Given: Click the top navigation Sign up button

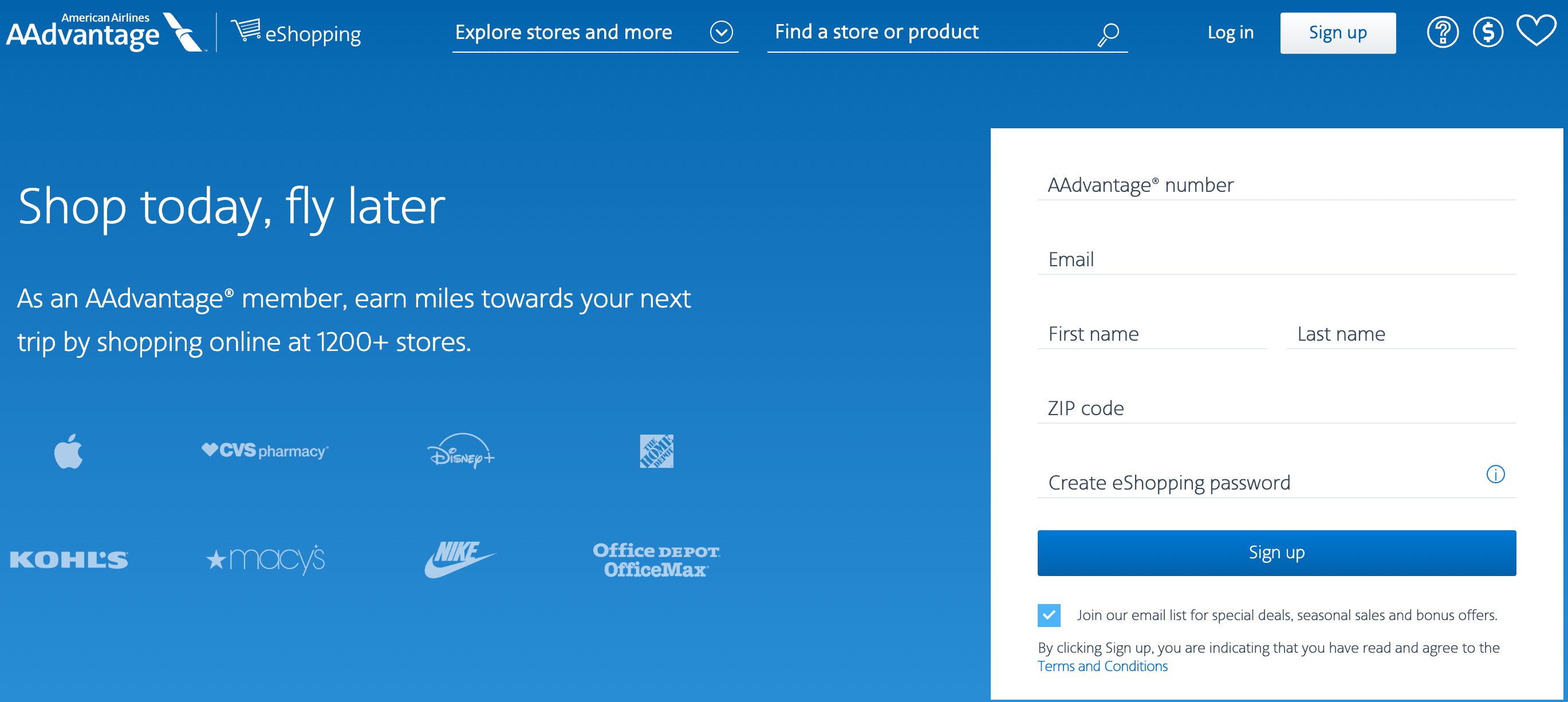Looking at the screenshot, I should tap(1337, 33).
